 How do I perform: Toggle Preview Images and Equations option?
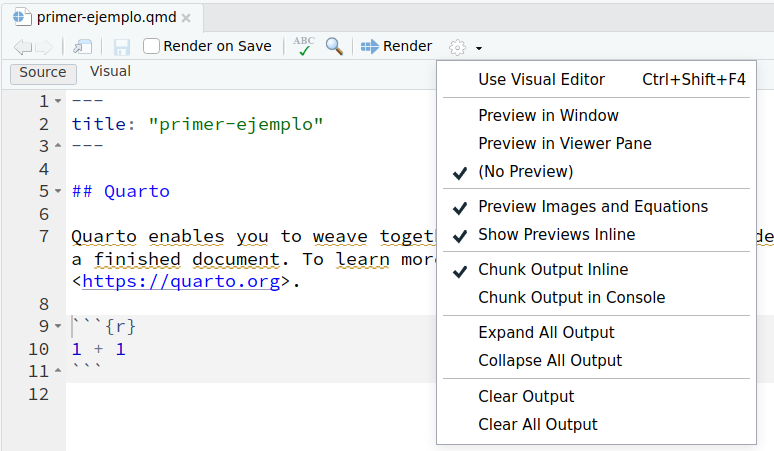pos(593,207)
